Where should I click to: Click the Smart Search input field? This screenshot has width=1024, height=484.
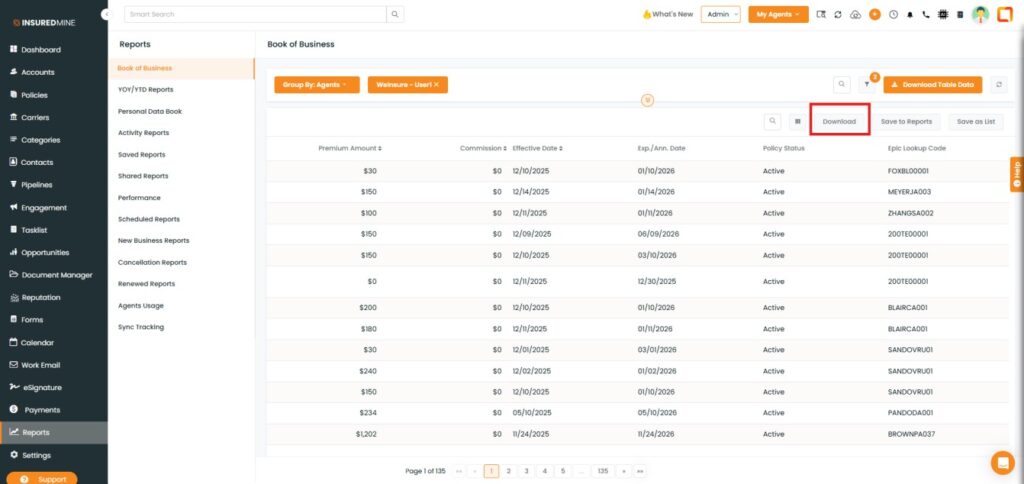[x=255, y=15]
